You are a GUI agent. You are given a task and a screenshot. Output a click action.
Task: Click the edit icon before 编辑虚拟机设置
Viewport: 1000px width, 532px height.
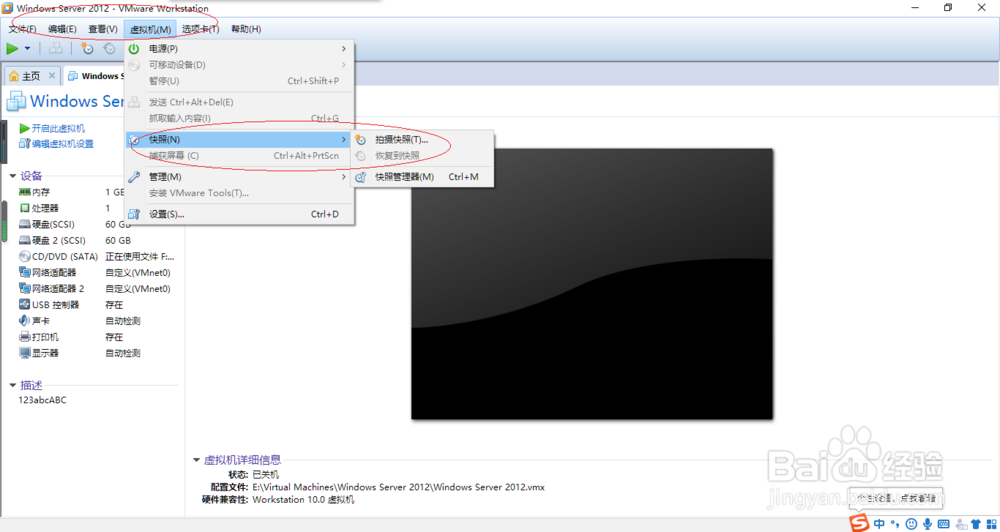(24, 144)
